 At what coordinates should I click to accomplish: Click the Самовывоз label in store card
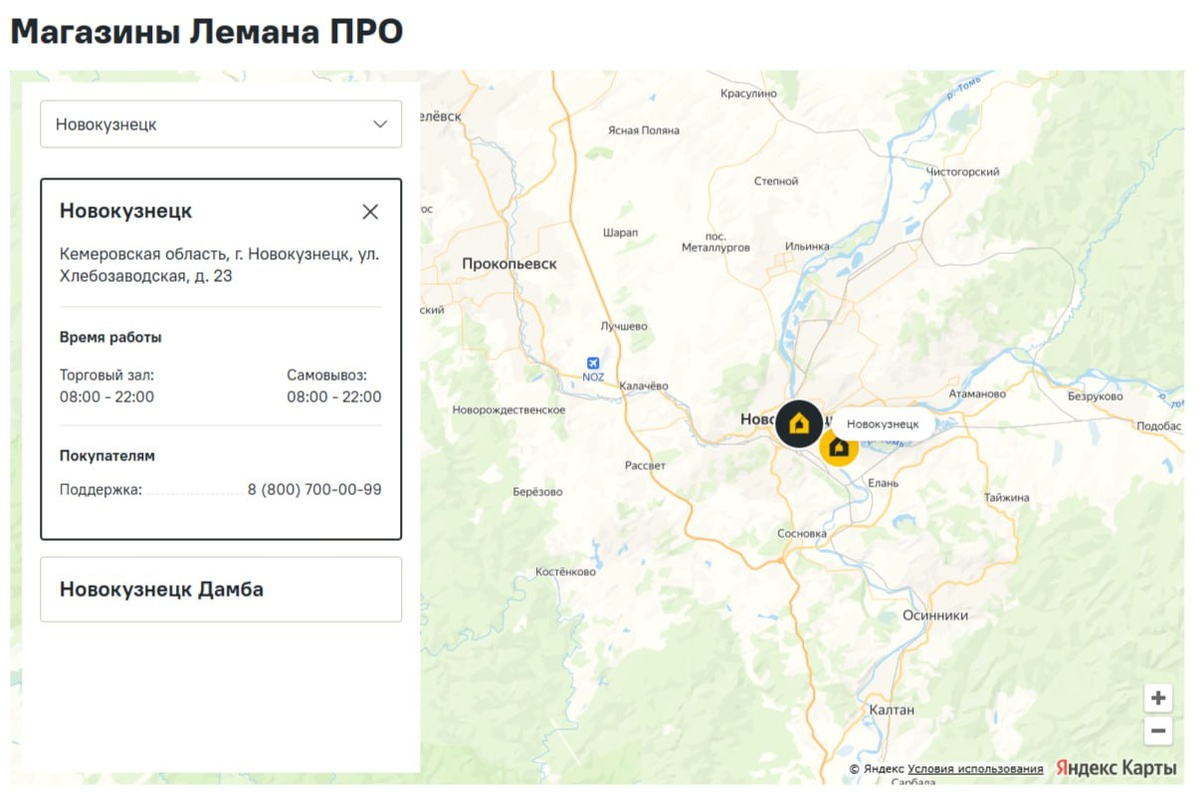(x=327, y=376)
